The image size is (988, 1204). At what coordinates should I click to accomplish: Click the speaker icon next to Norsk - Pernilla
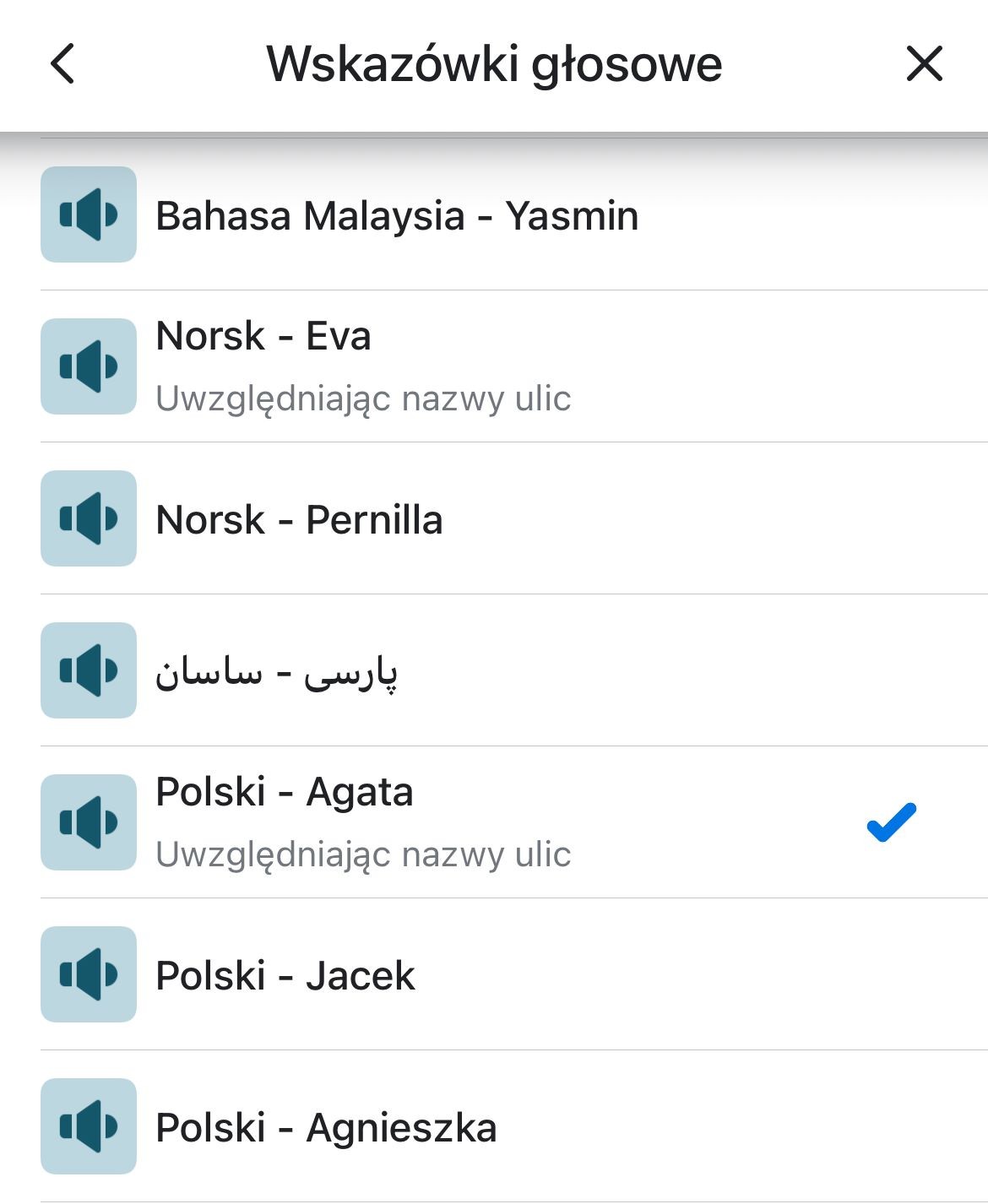(88, 518)
